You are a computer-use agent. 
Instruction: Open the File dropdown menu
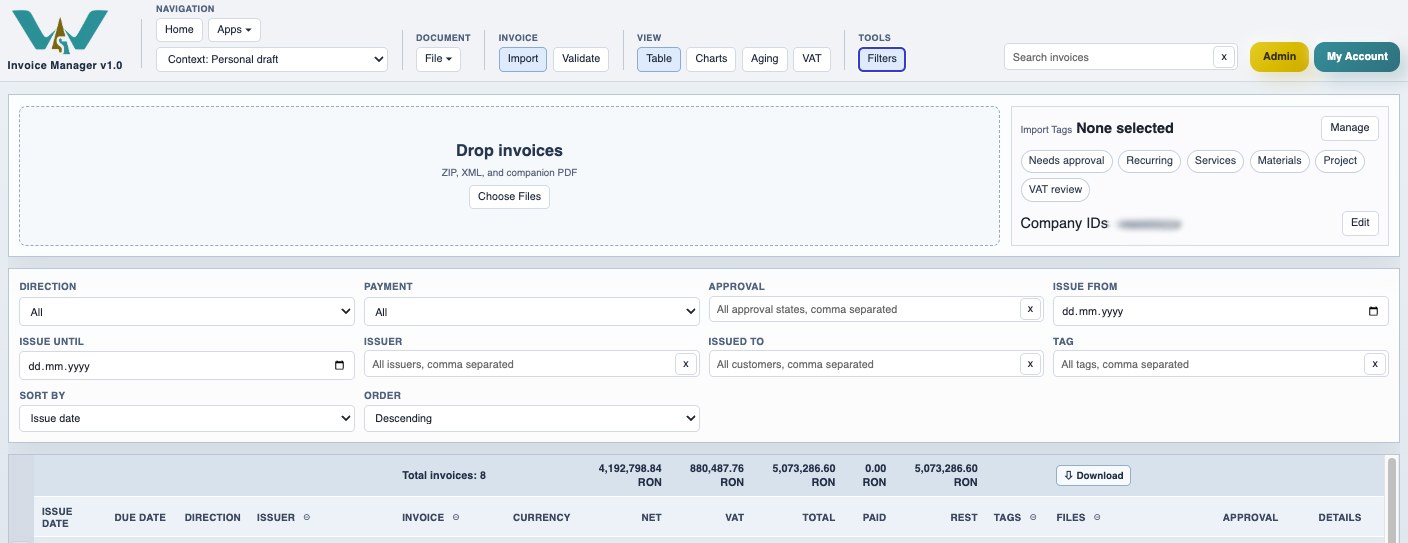click(438, 59)
